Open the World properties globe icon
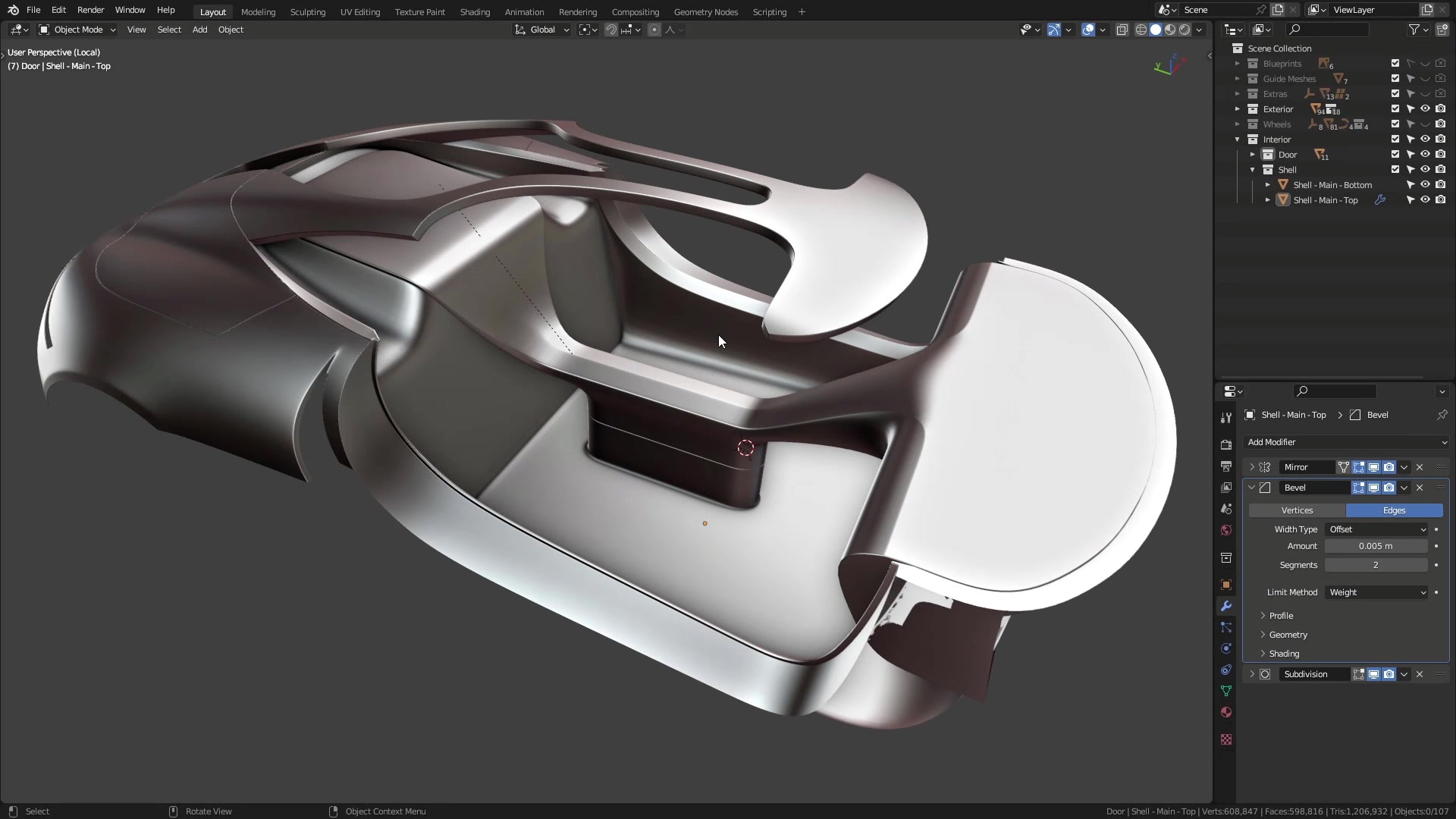The width and height of the screenshot is (1456, 819). coord(1225,530)
